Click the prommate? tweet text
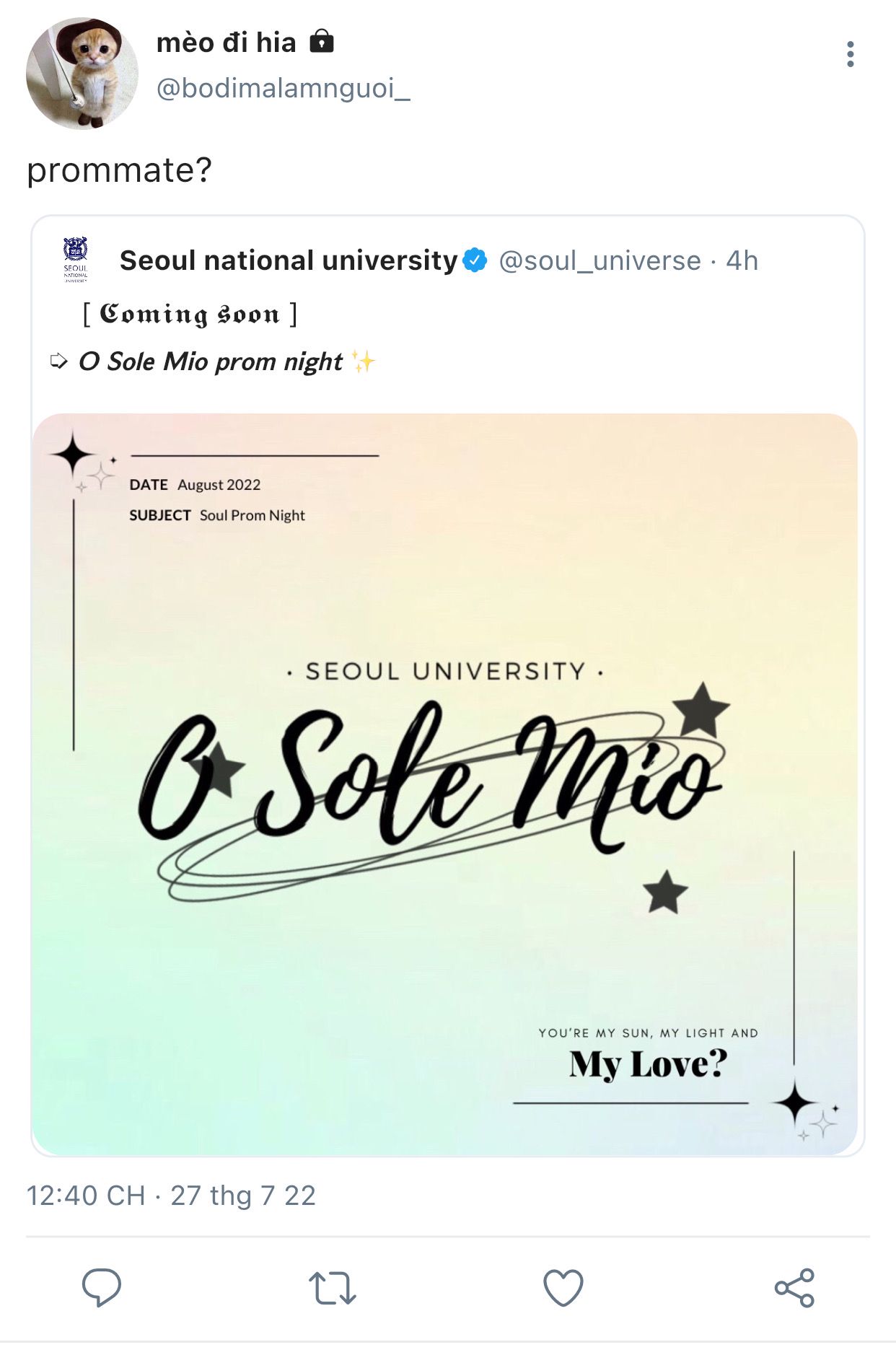This screenshot has height=1355, width=896. (x=120, y=171)
